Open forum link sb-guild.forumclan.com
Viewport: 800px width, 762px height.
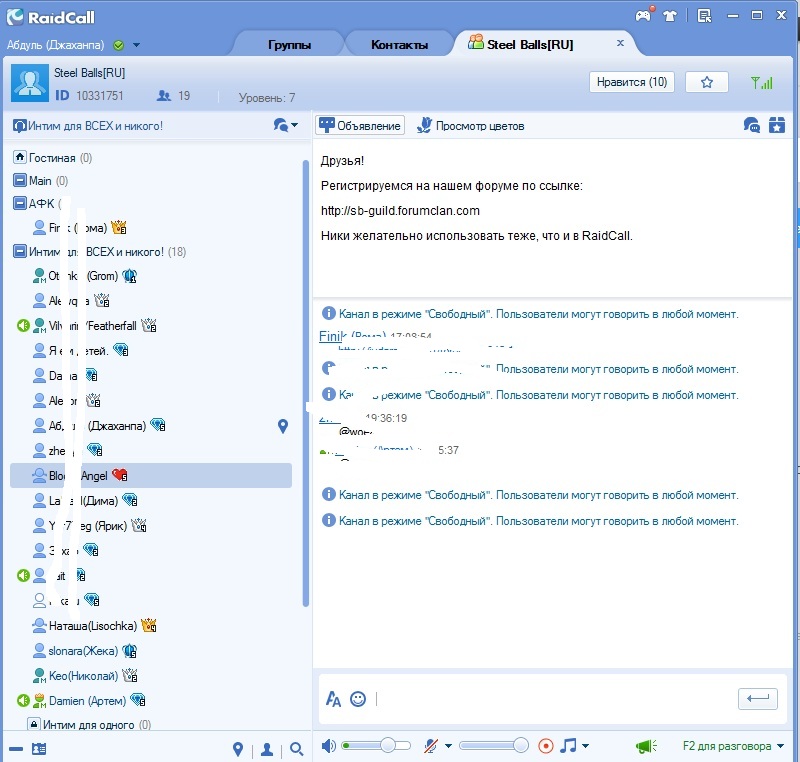pos(400,211)
